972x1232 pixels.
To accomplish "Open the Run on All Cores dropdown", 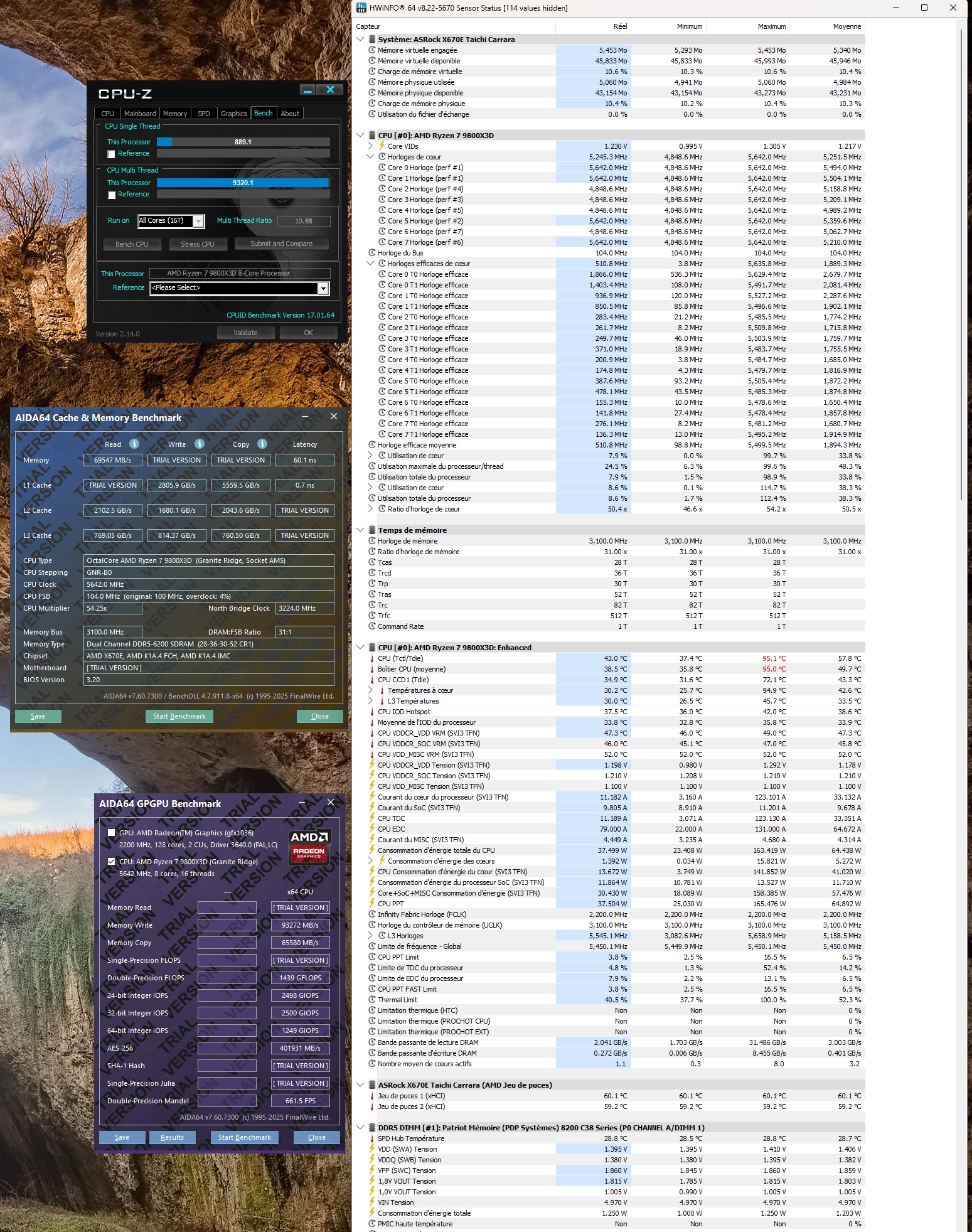I will (198, 221).
